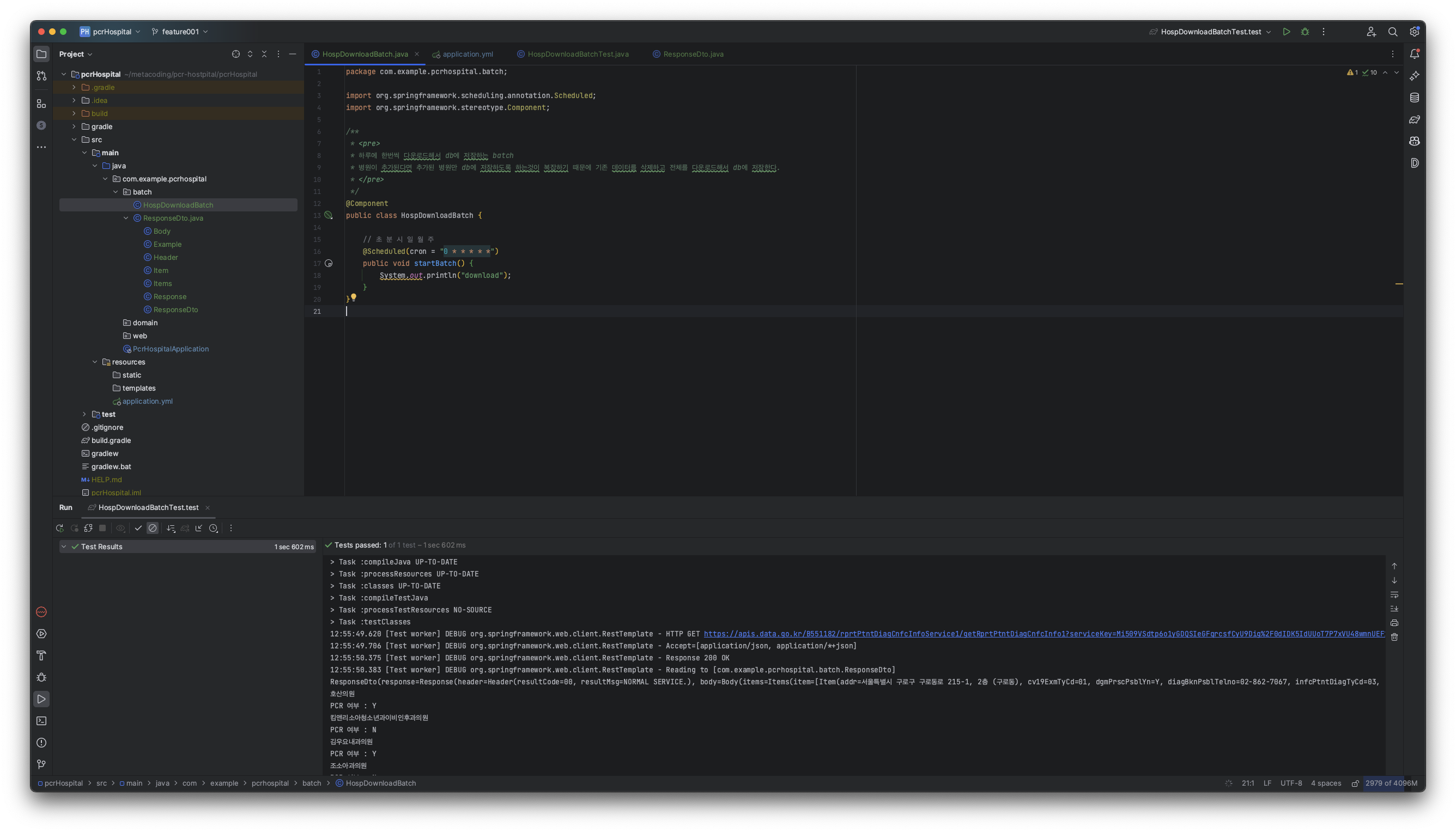Screen dimensions: 1456x832
Task: Click the Debug bug icon in top toolbar
Action: coord(1305,32)
